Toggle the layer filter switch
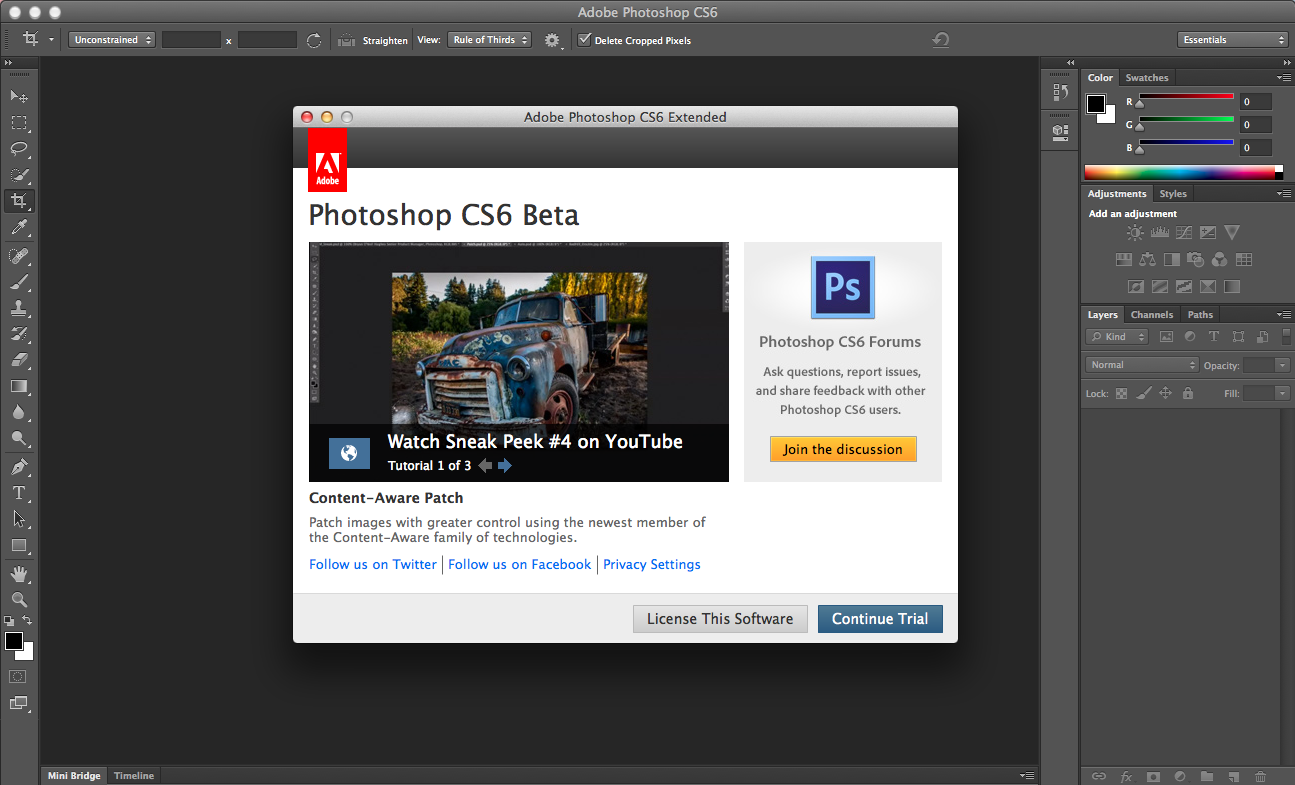Image resolution: width=1295 pixels, height=785 pixels. (x=1286, y=337)
